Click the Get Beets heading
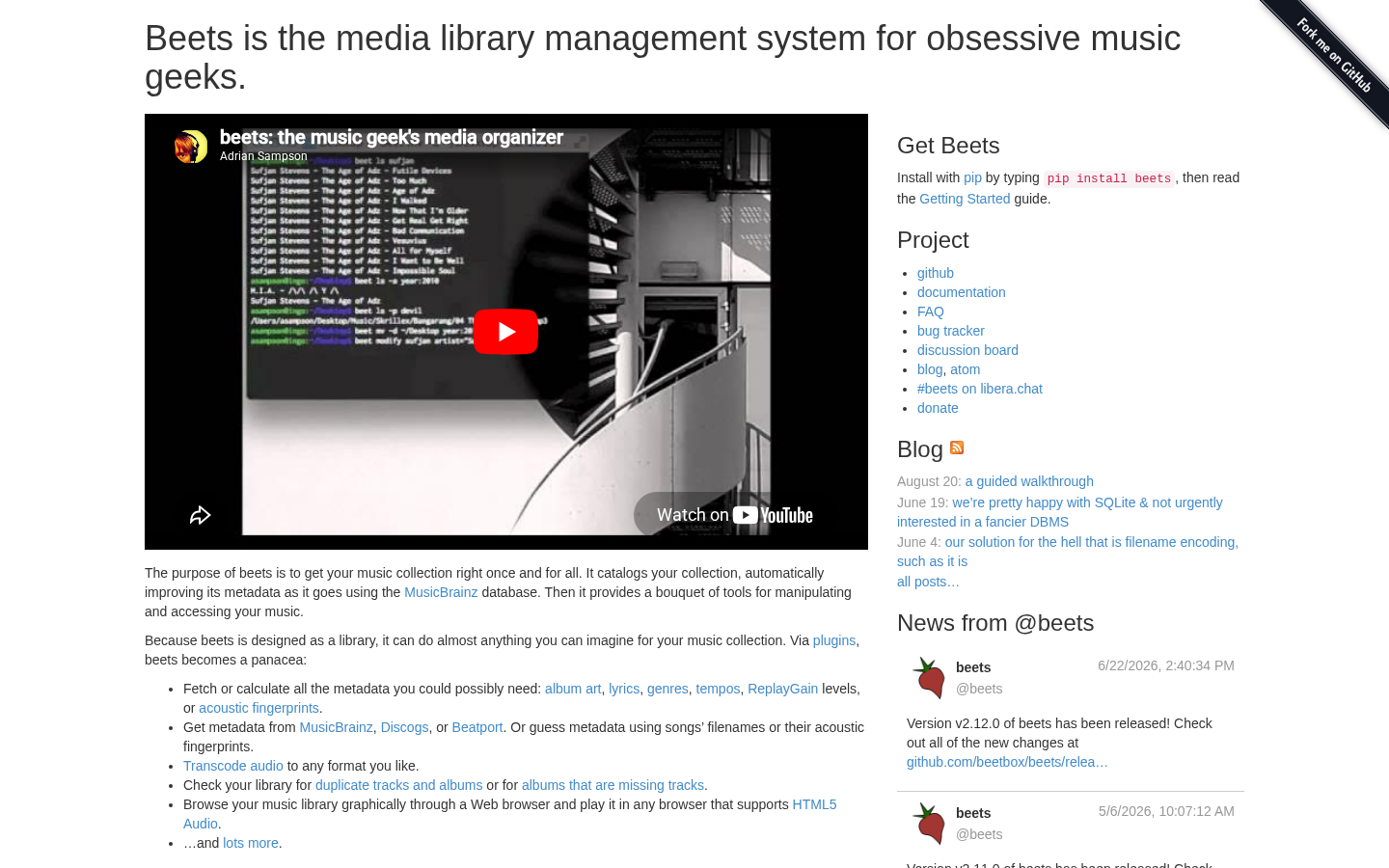This screenshot has width=1389, height=868. pyautogui.click(x=948, y=146)
